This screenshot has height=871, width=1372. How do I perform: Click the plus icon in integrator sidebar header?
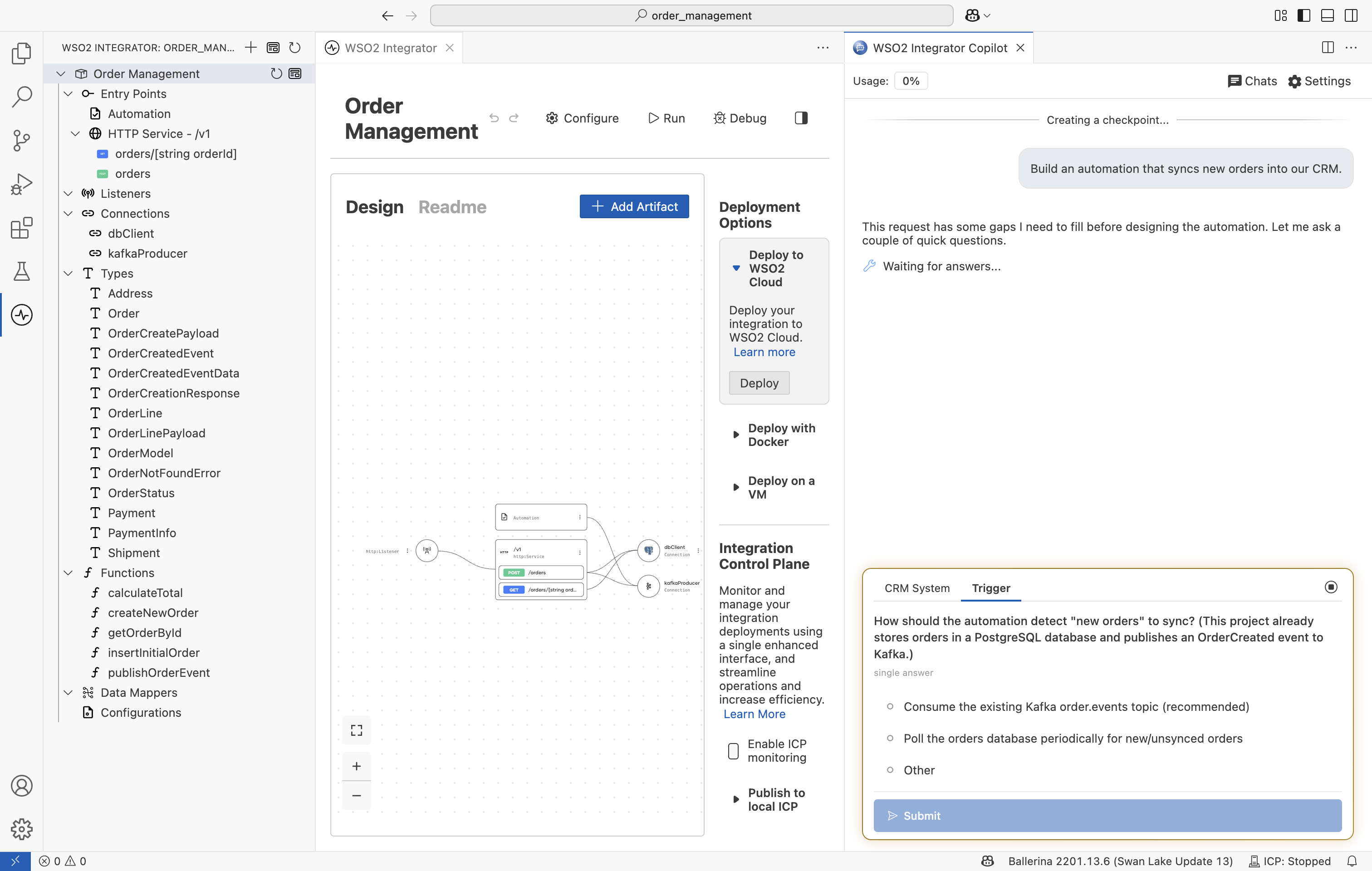coord(251,47)
